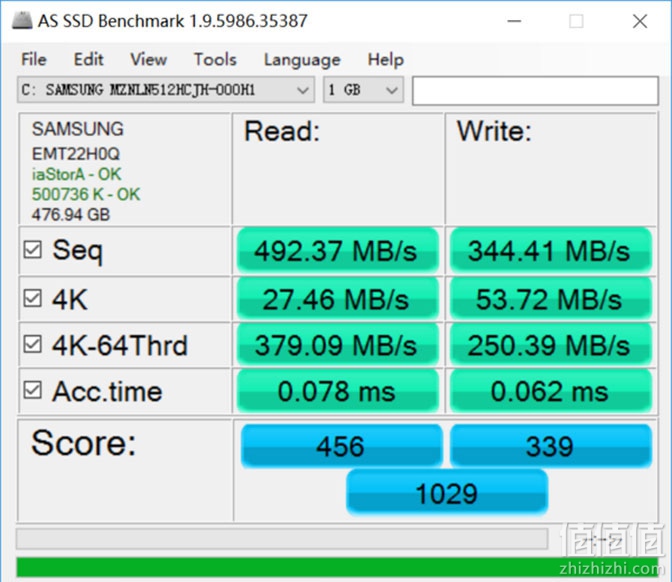Click the total score 1029

click(x=447, y=492)
